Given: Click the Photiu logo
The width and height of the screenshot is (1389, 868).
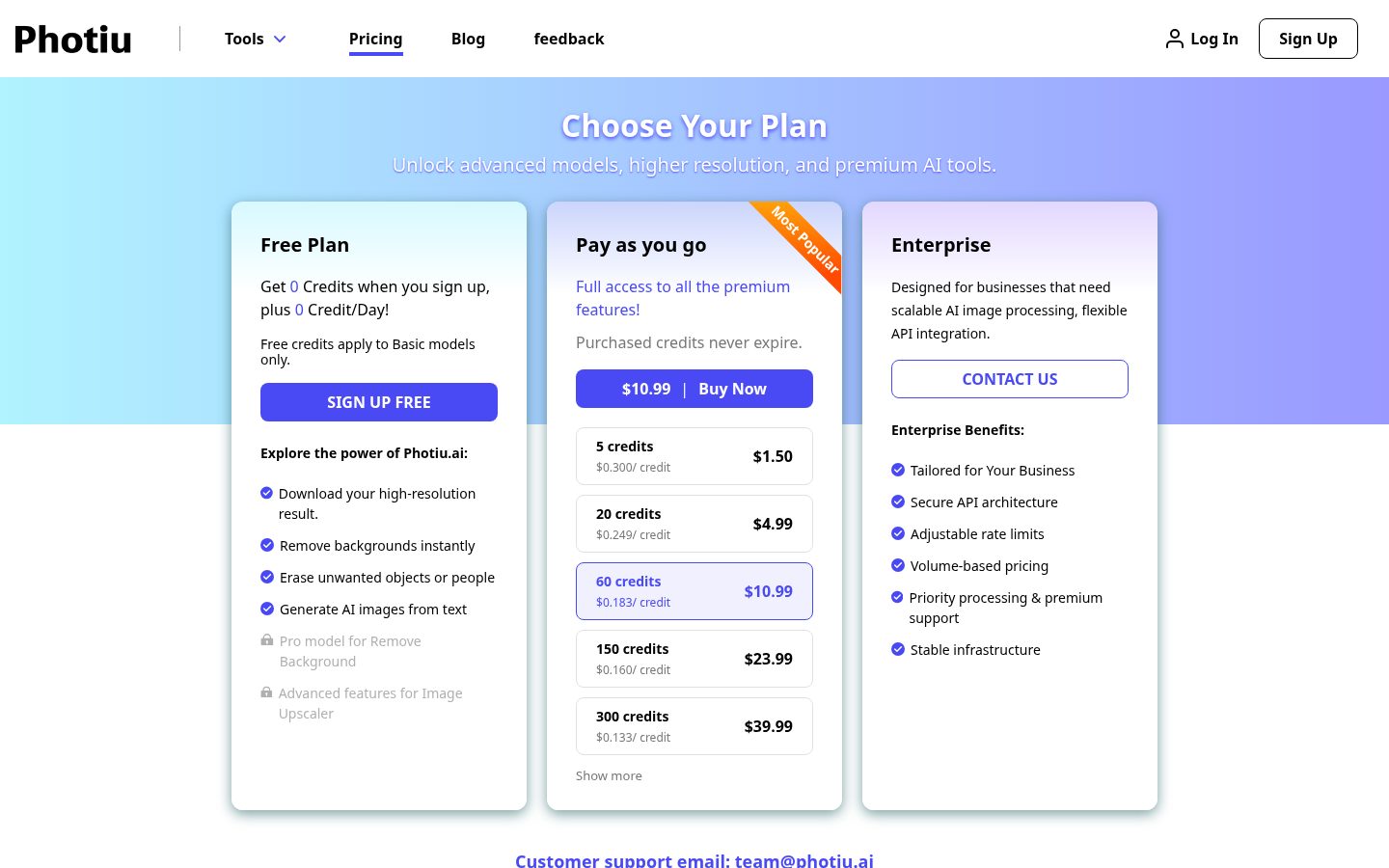Looking at the screenshot, I should [x=73, y=40].
